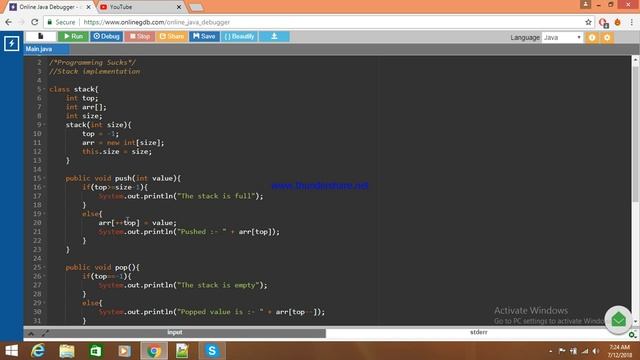Screen dimensions: 640x360
Task: Fold the if block at line 26
Action: tap(44, 276)
